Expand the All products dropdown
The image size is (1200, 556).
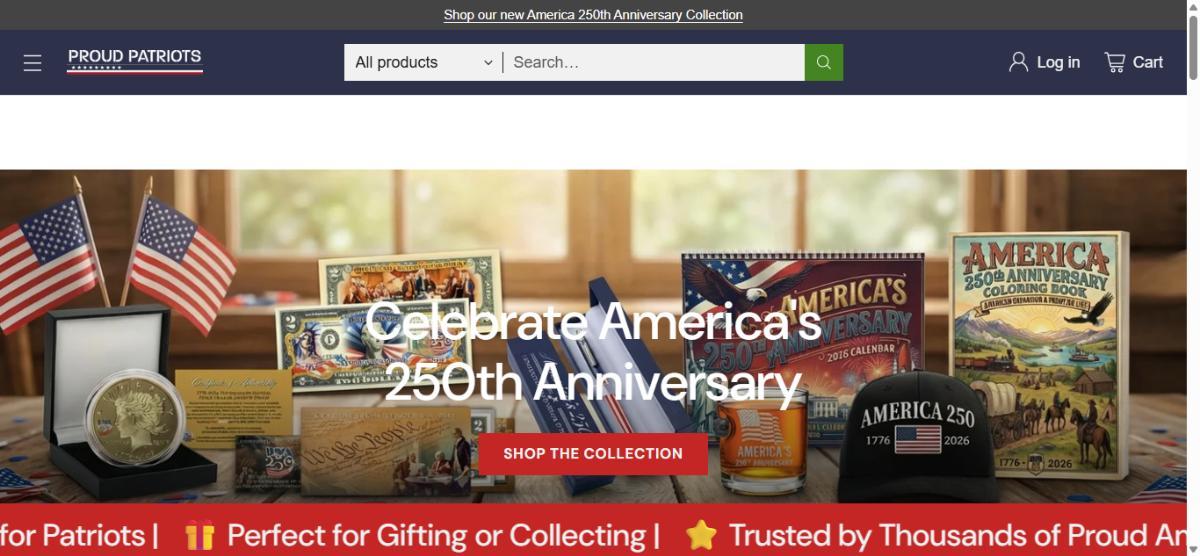click(x=424, y=62)
